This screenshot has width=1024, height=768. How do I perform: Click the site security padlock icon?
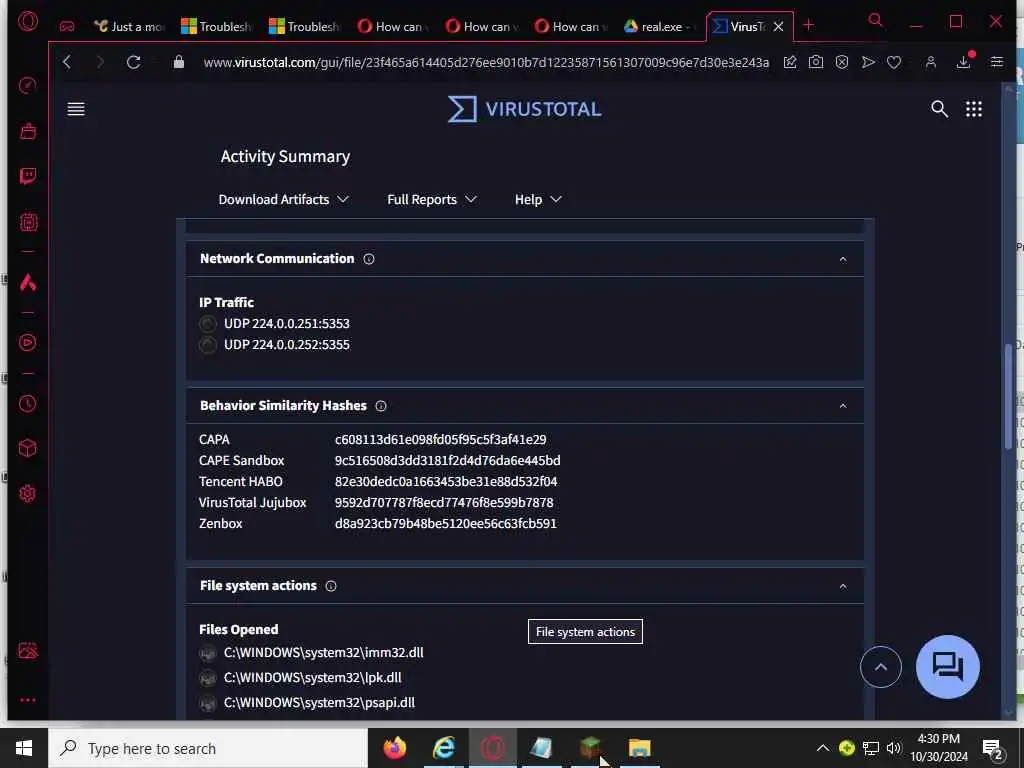(178, 62)
